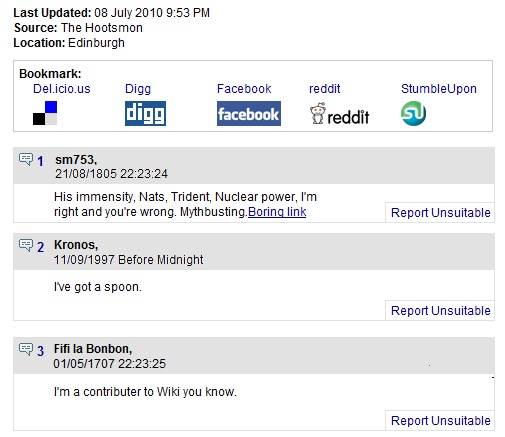Click the facebook logo banner icon
Viewport: 505px width, 437px height.
pos(249,114)
